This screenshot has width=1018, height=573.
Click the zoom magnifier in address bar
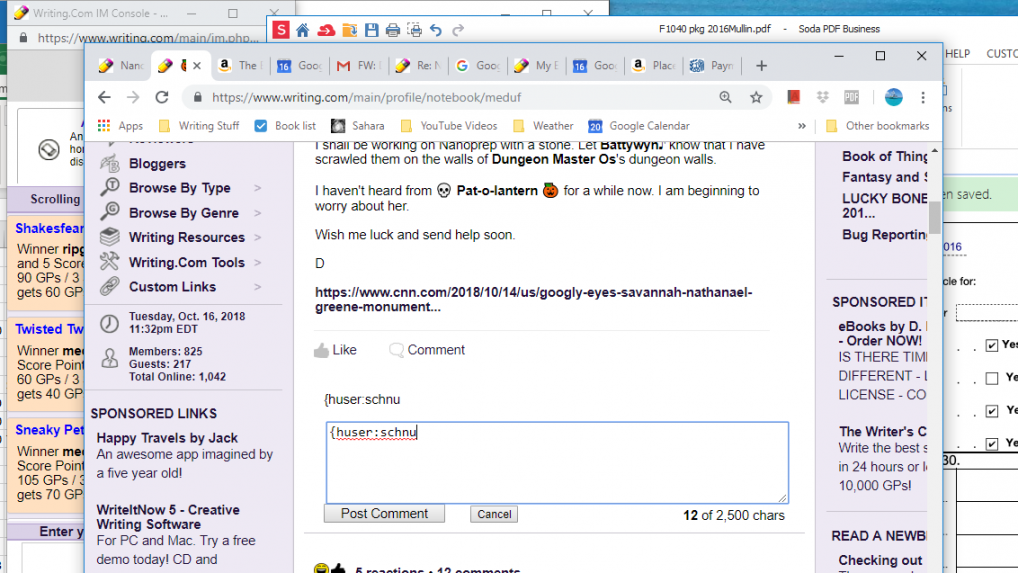(x=725, y=97)
